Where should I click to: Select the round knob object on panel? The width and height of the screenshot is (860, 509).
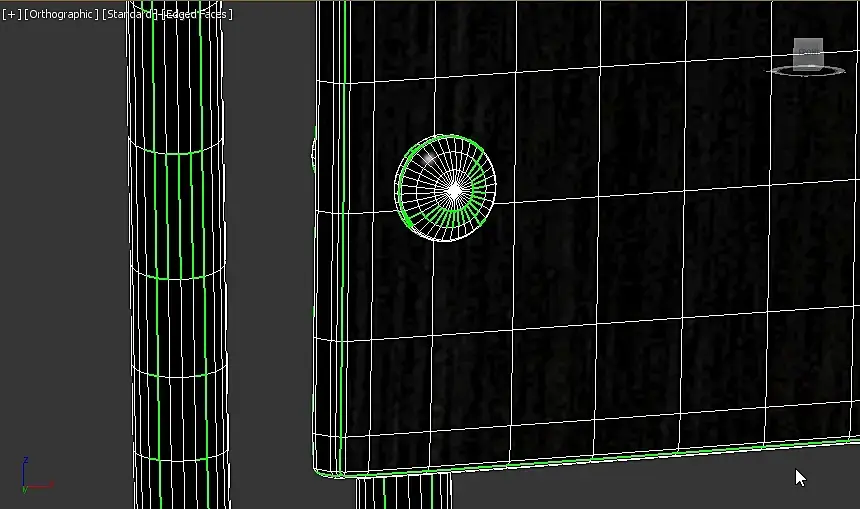(445, 188)
